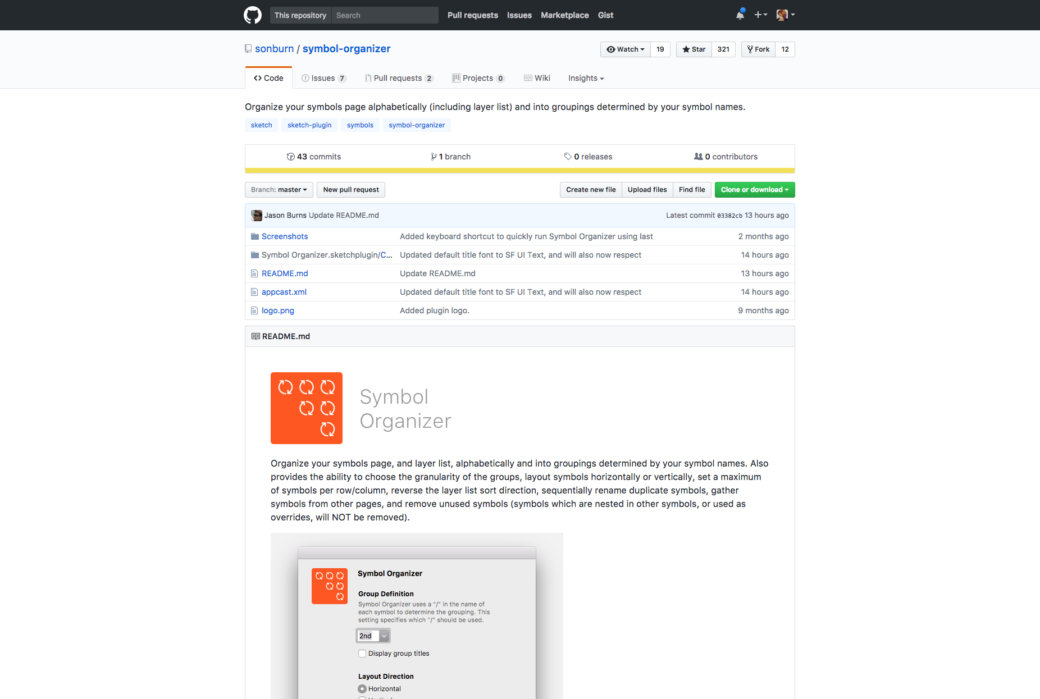Screen dimensions: 1040x699
Task: Expand the Clone or download menu
Action: pyautogui.click(x=754, y=190)
